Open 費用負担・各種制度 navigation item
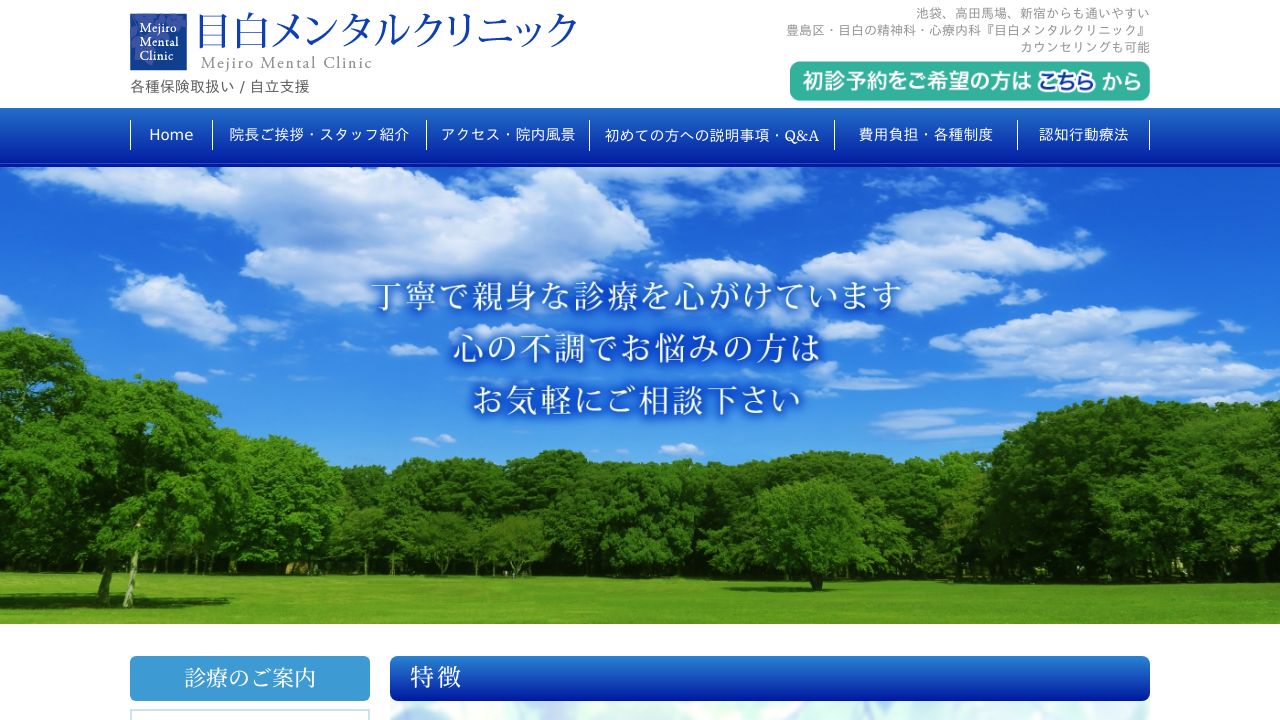This screenshot has height=720, width=1280. 926,134
